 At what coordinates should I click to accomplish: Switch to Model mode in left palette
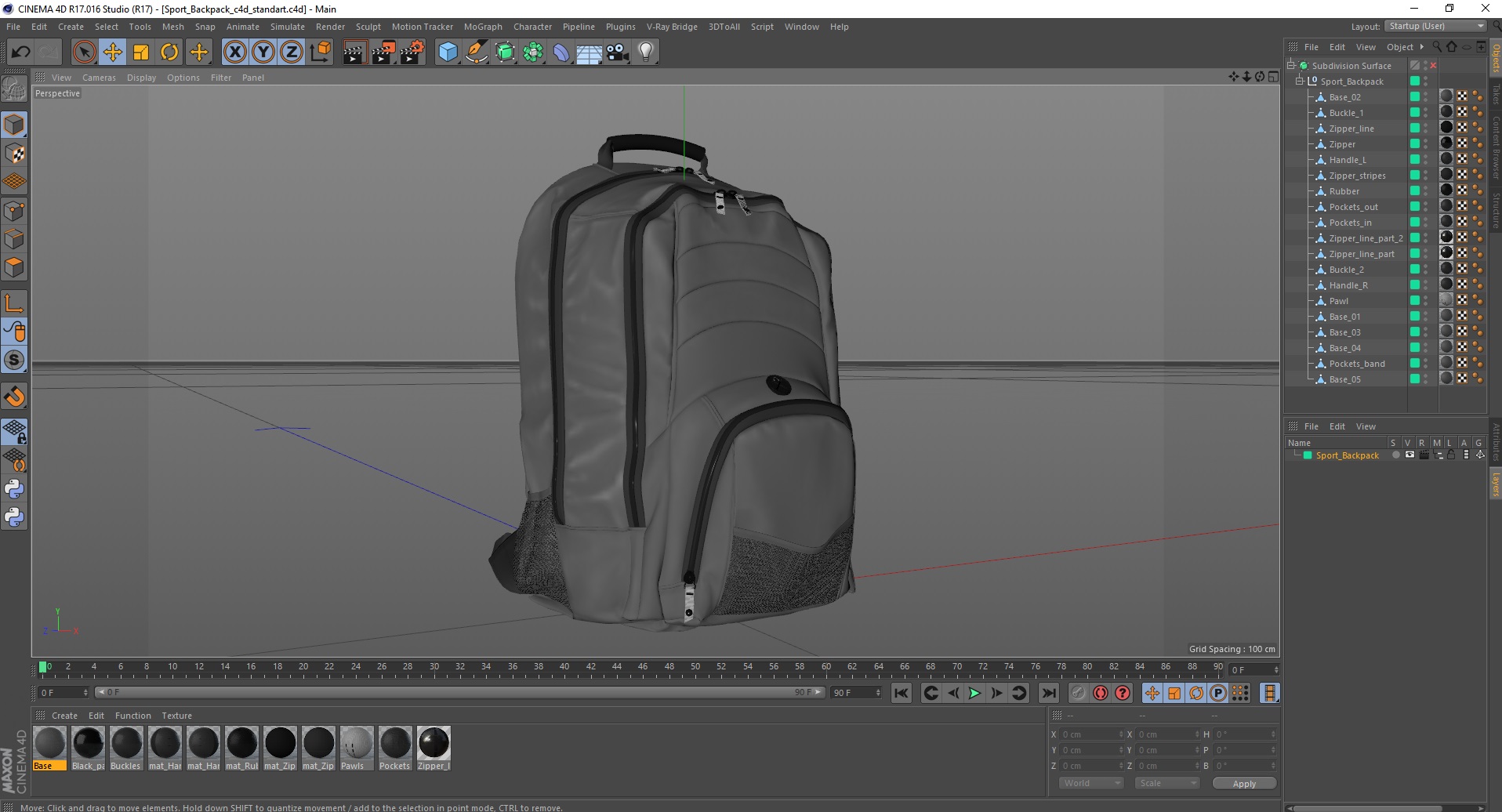pyautogui.click(x=14, y=125)
